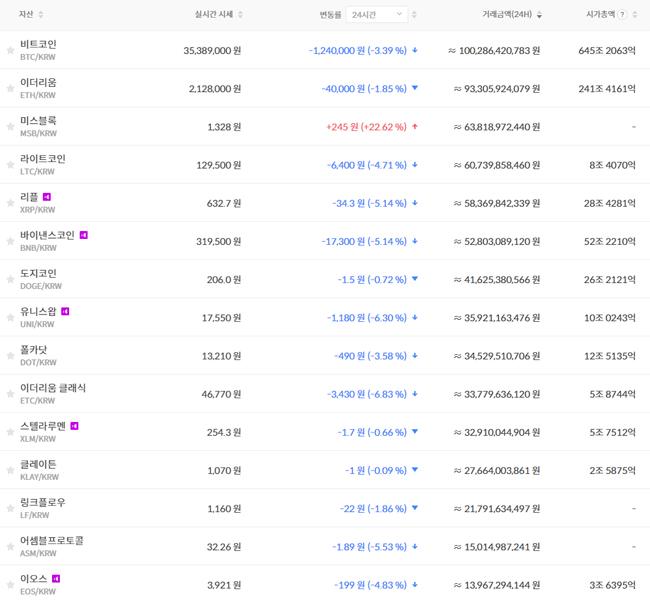Click purple badge next to 스텔라루멘
Screen dimensions: 650x601
click(x=74, y=426)
